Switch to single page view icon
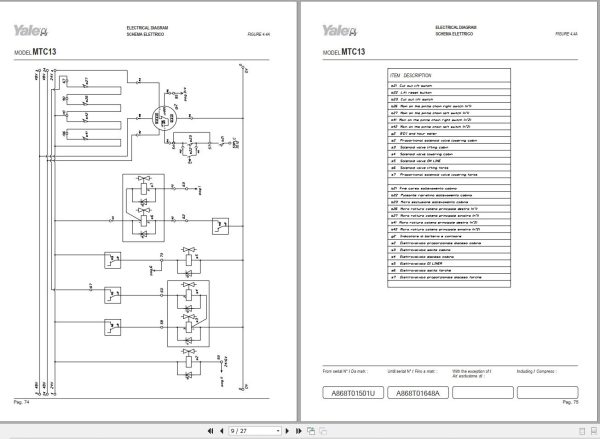Screen dimensions: 600x439 click(x=582, y=431)
